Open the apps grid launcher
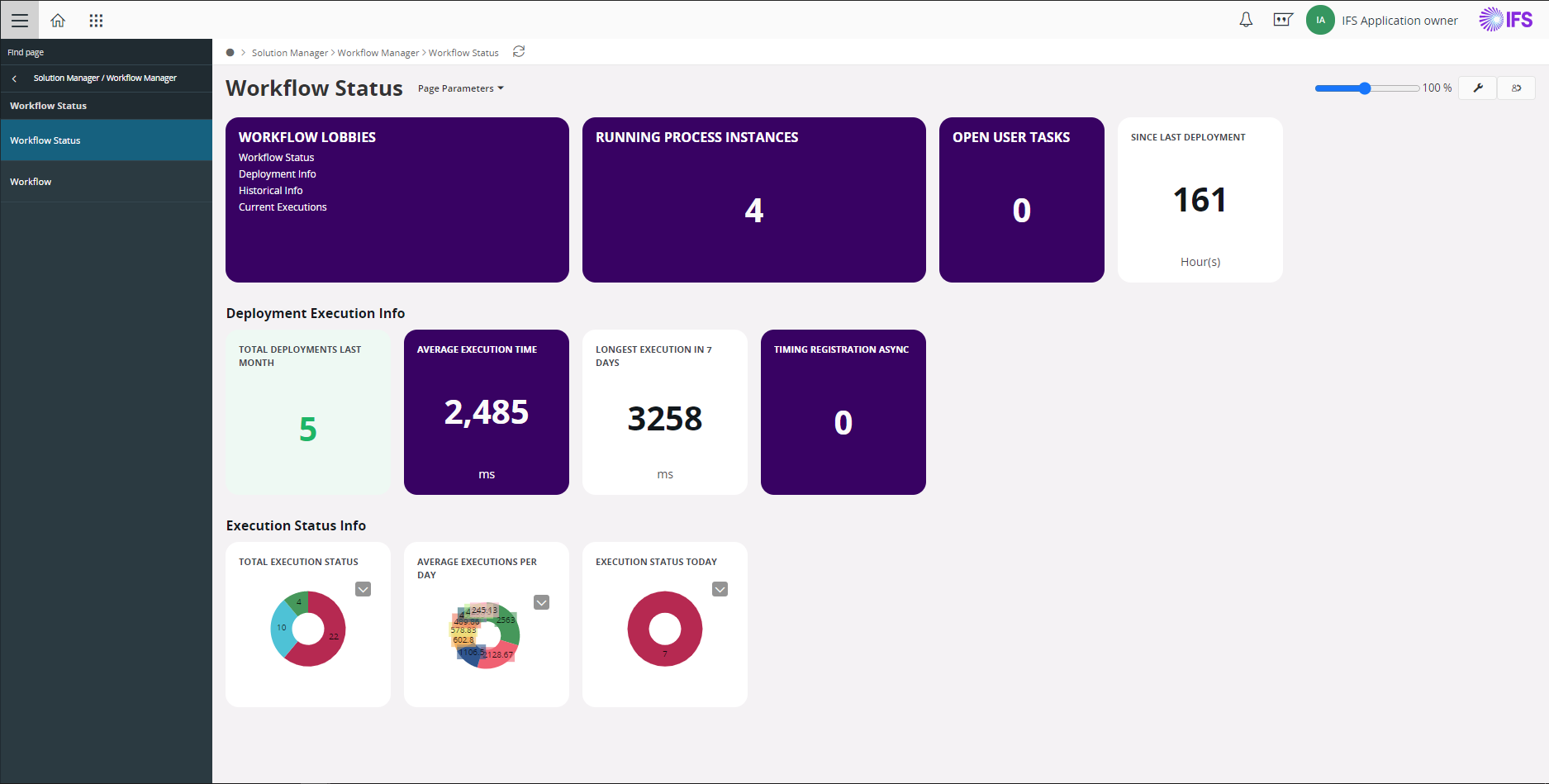The width and height of the screenshot is (1549, 784). click(96, 20)
